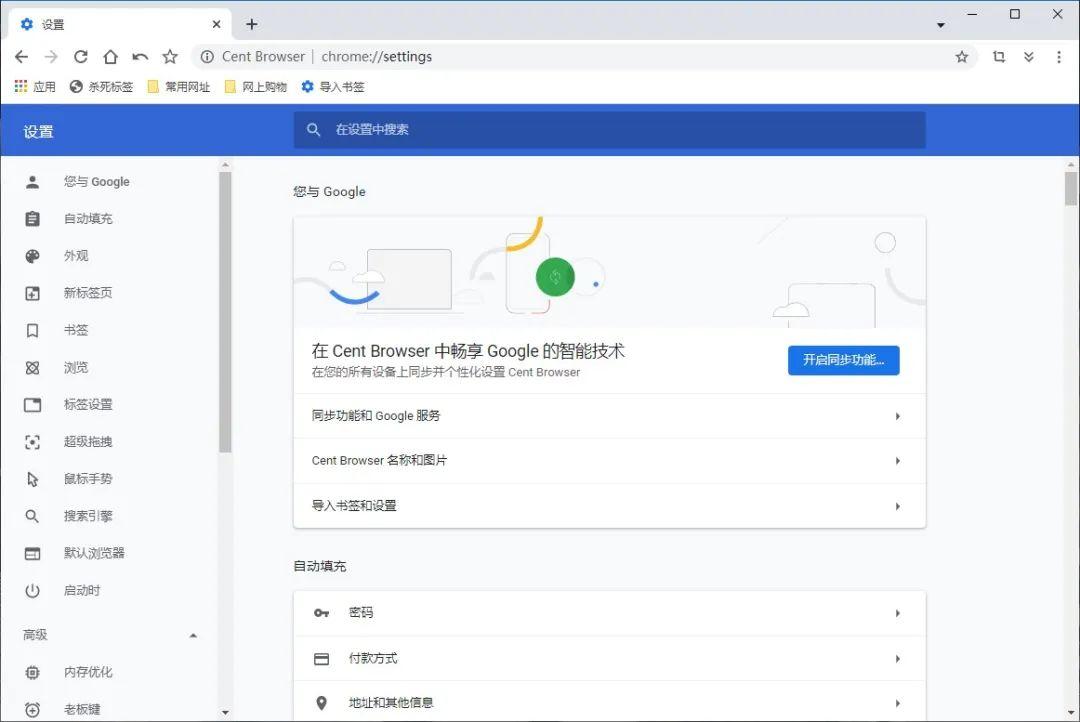
Task: Click the sidebar scrollbar thumb
Action: 225,312
